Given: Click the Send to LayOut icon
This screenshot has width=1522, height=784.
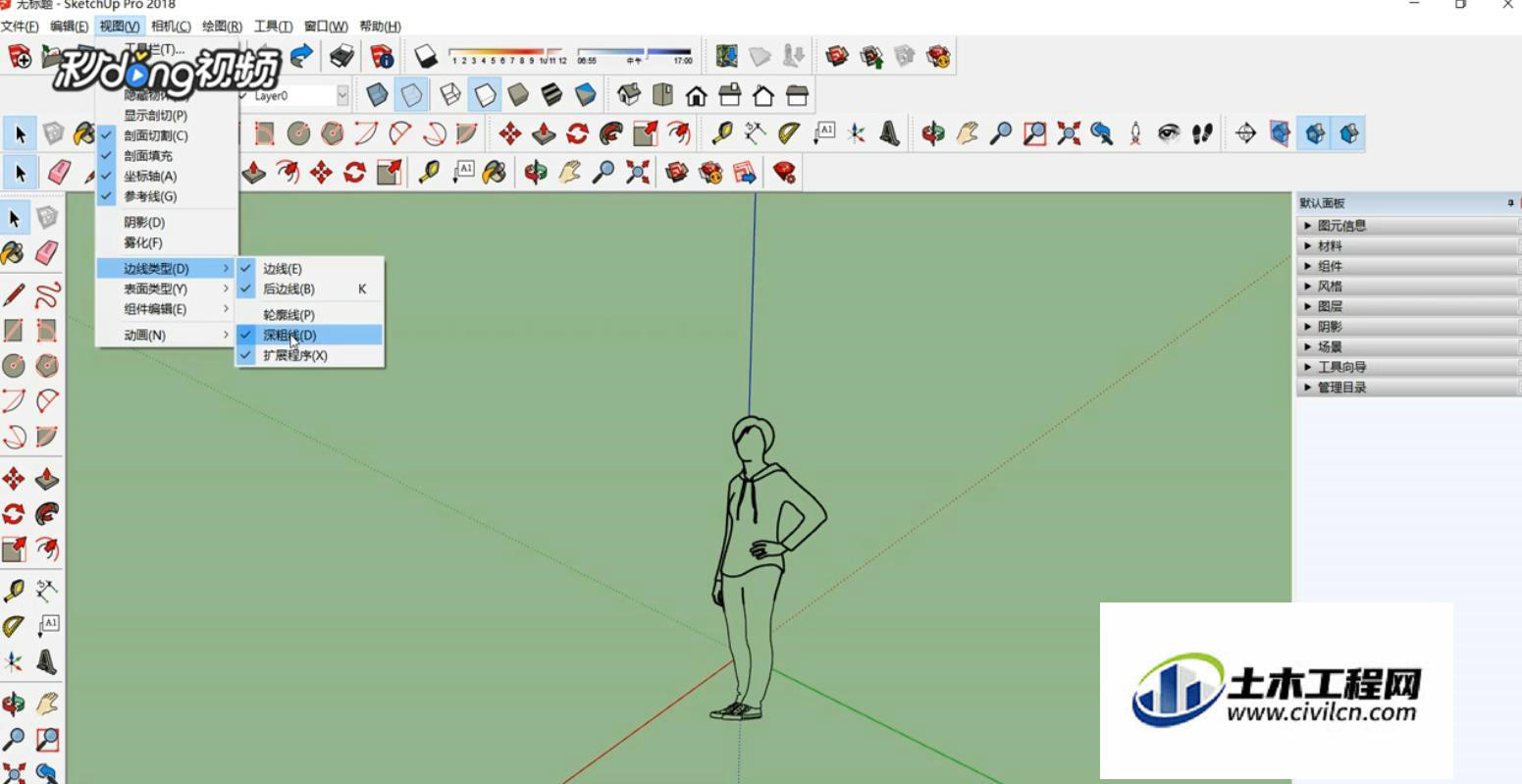Looking at the screenshot, I should click(745, 173).
